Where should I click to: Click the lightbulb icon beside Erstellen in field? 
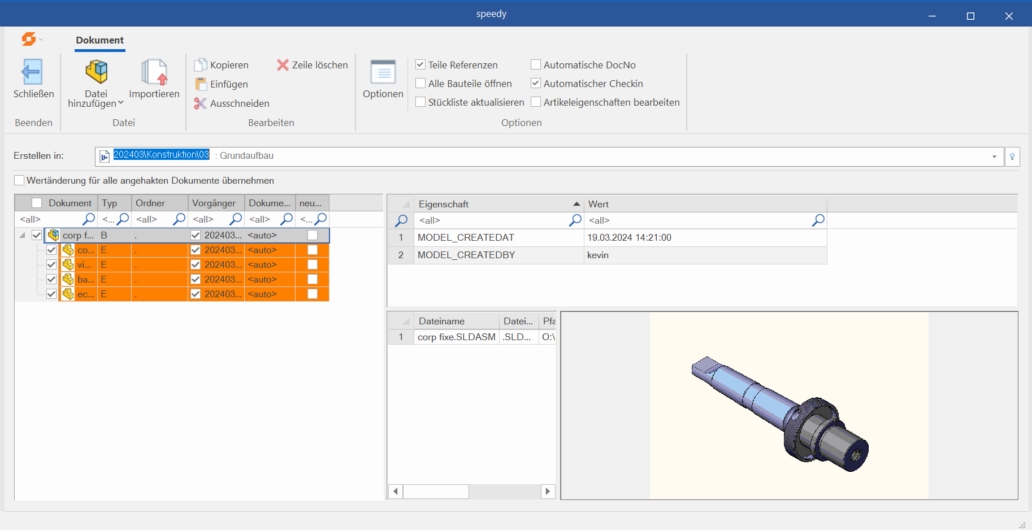[x=1013, y=157]
